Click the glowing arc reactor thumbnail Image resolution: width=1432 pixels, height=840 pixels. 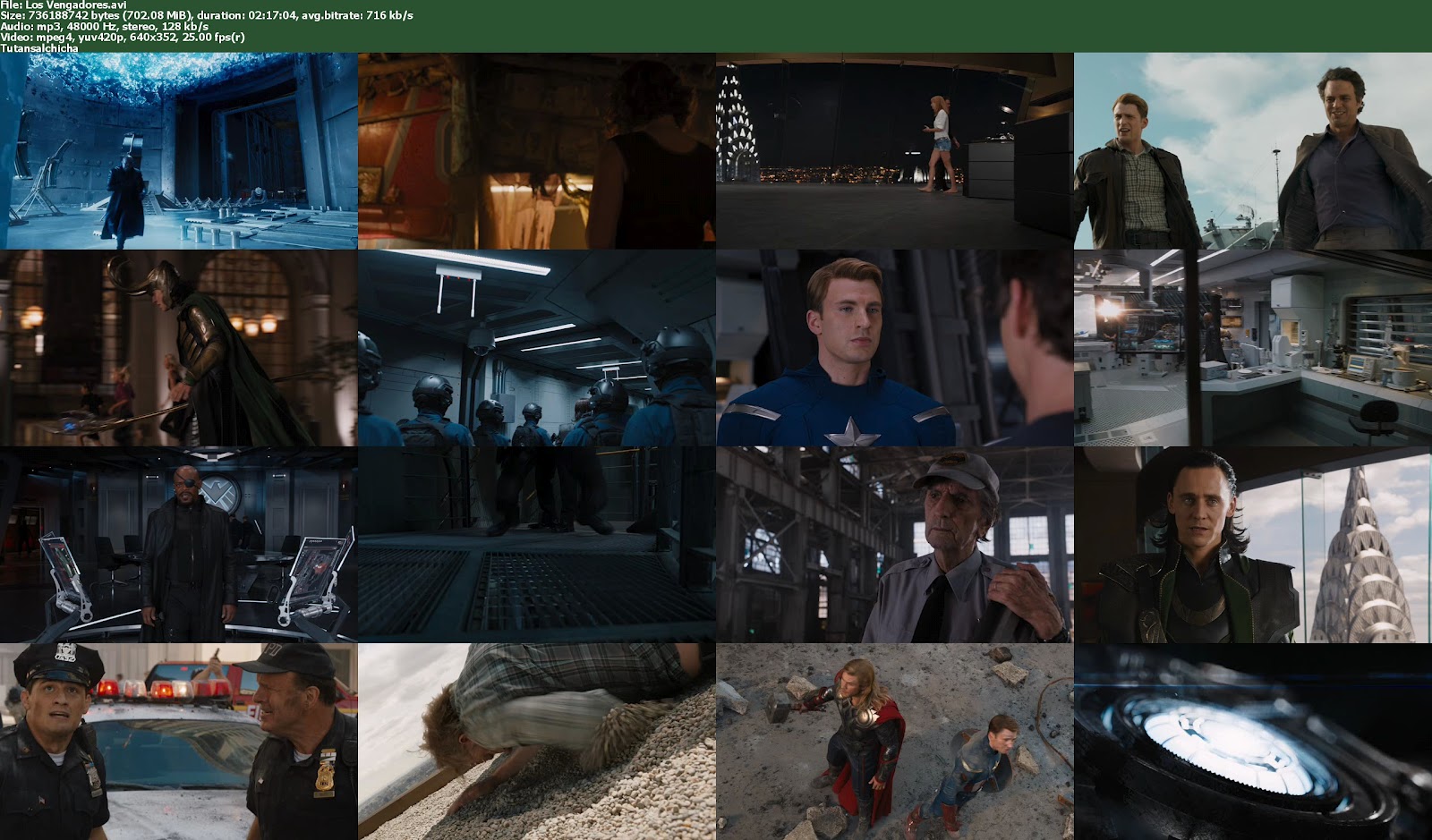(1253, 741)
